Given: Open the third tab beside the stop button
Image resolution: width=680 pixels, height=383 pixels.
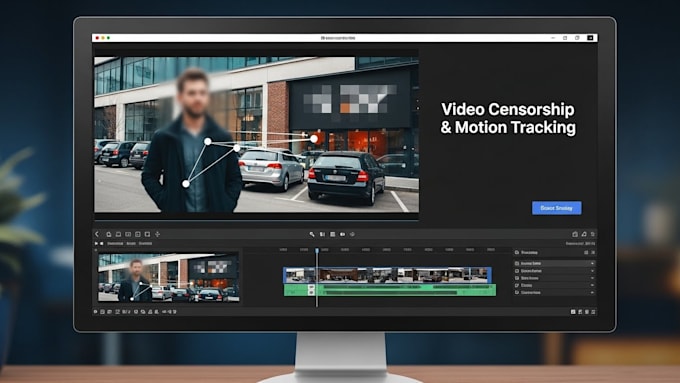Looking at the screenshot, I should (145, 243).
